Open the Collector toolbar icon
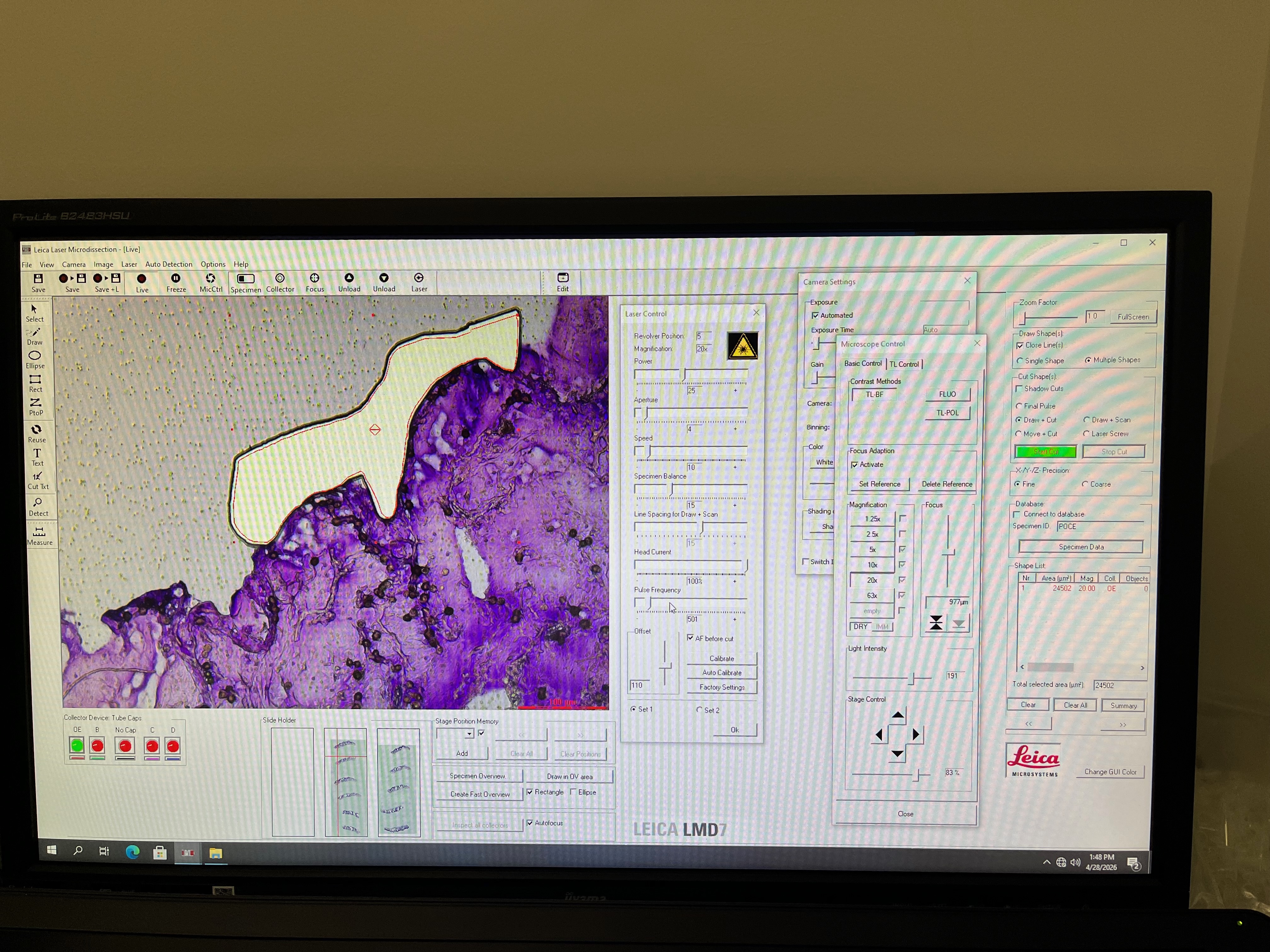This screenshot has width=1270, height=952. click(x=280, y=283)
